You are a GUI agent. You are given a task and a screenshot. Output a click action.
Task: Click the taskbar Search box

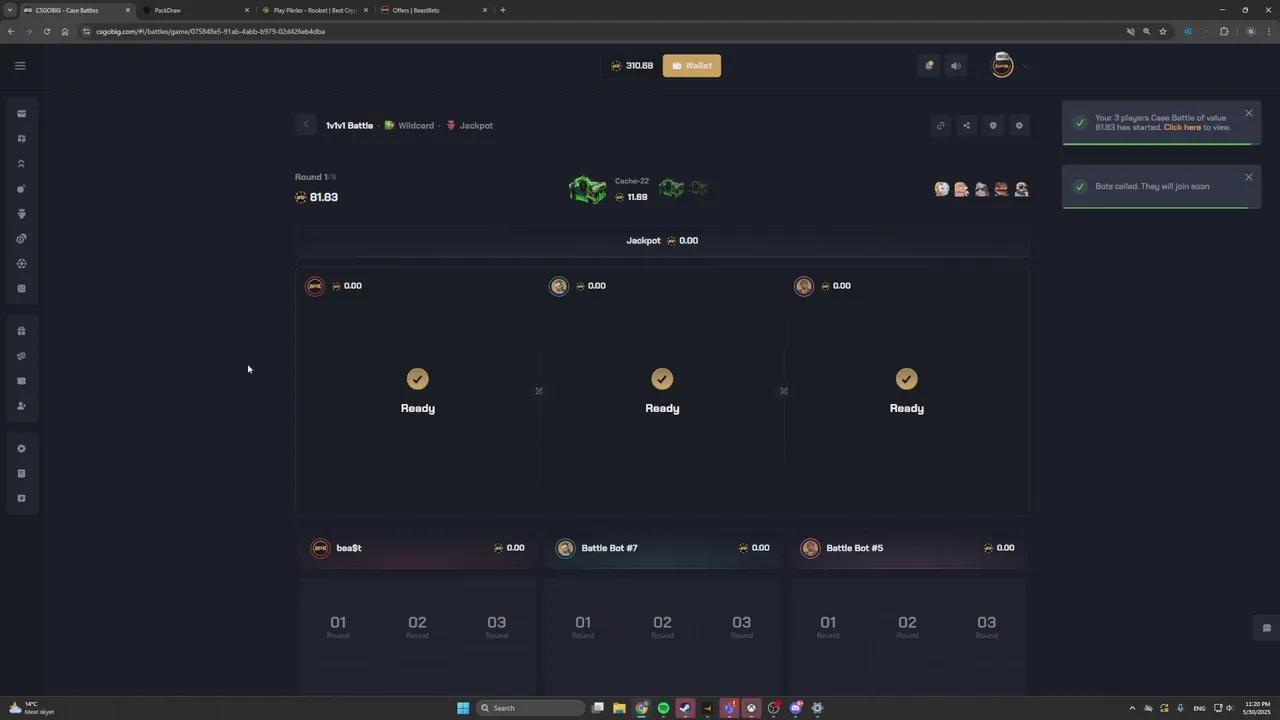(x=530, y=708)
